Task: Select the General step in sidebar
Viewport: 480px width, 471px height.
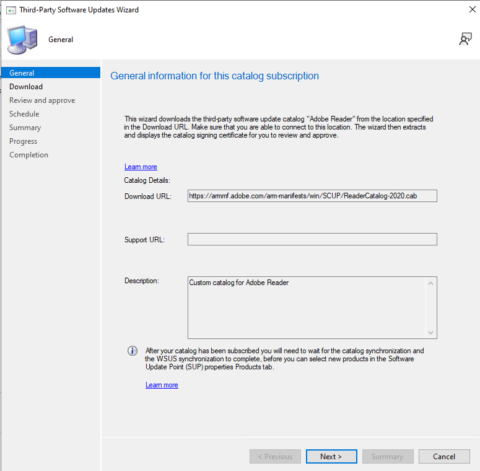Action: pos(51,73)
